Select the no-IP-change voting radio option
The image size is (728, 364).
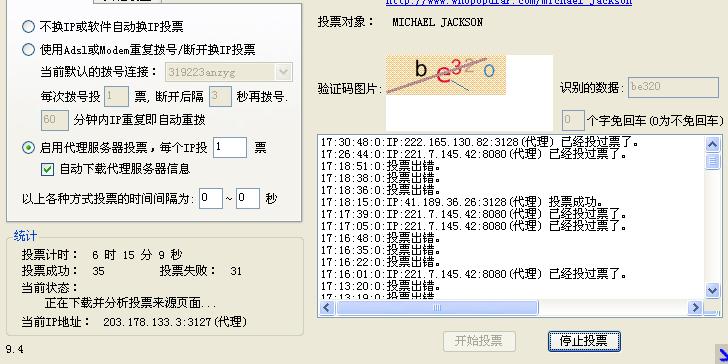pyautogui.click(x=28, y=26)
